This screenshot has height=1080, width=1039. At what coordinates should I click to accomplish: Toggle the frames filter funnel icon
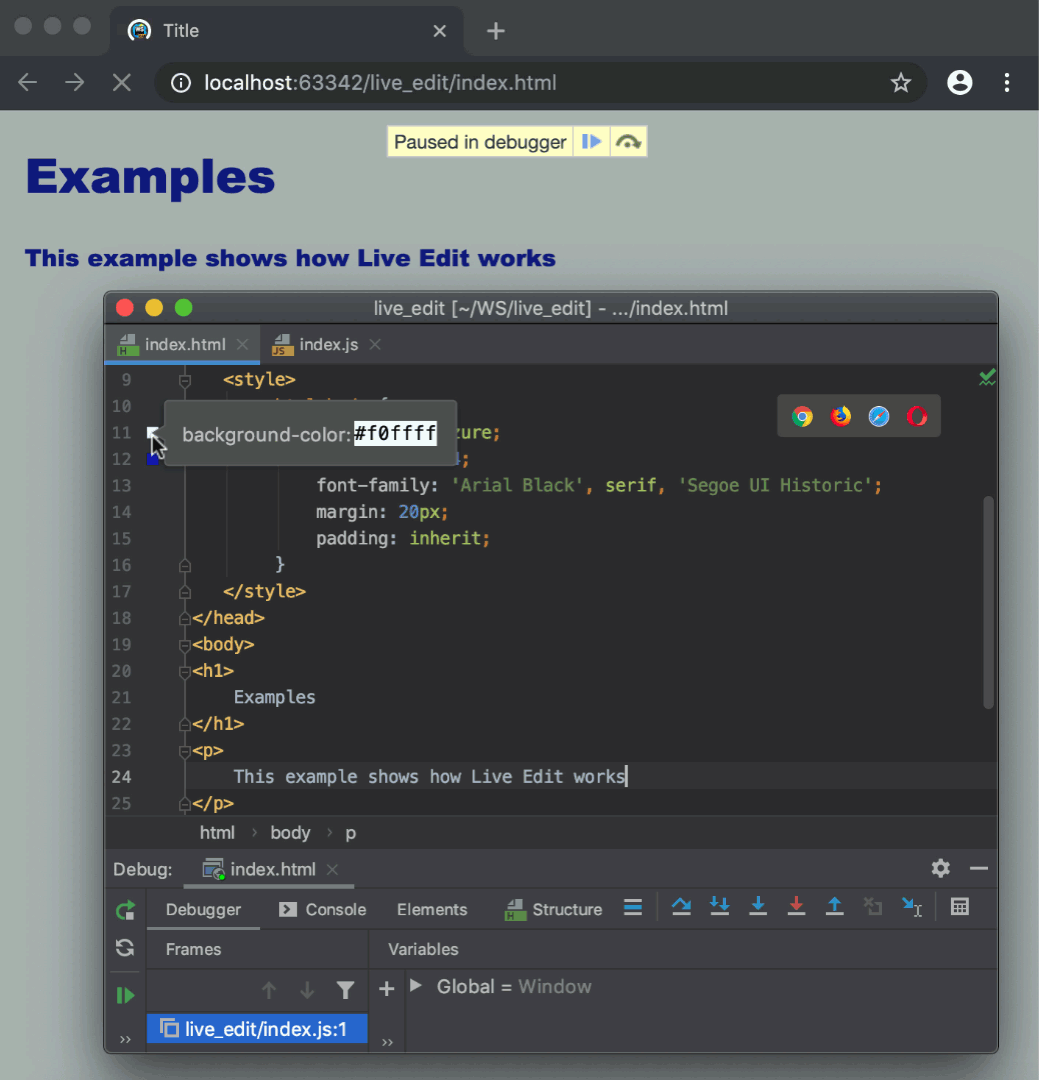345,989
